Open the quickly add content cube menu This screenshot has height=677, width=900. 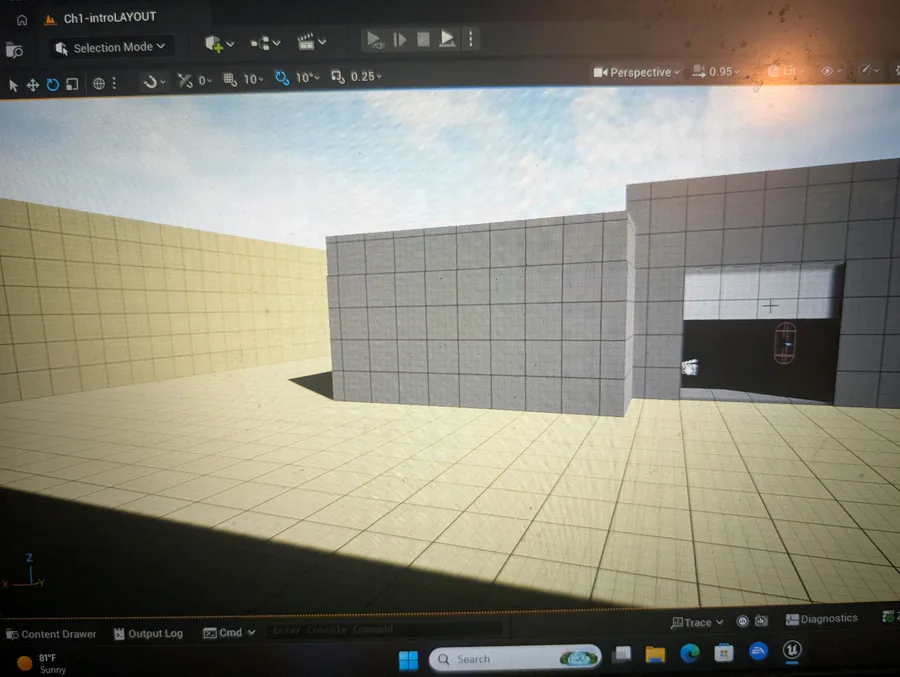220,44
